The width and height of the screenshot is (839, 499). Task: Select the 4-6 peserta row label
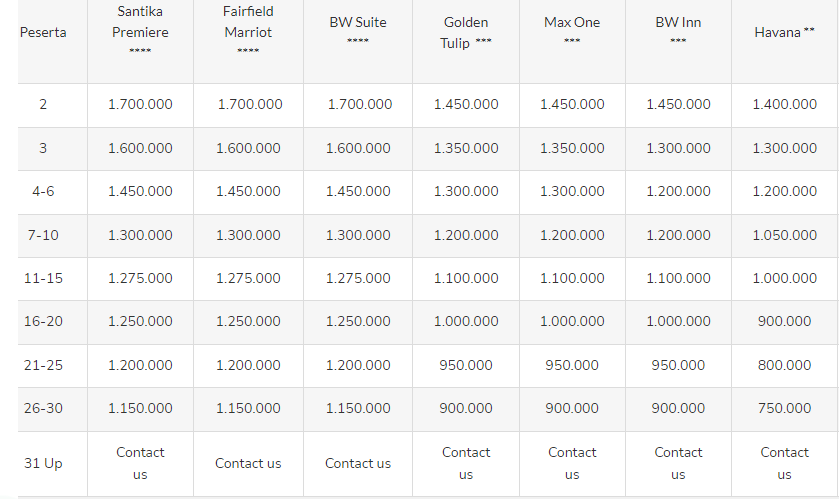click(43, 191)
